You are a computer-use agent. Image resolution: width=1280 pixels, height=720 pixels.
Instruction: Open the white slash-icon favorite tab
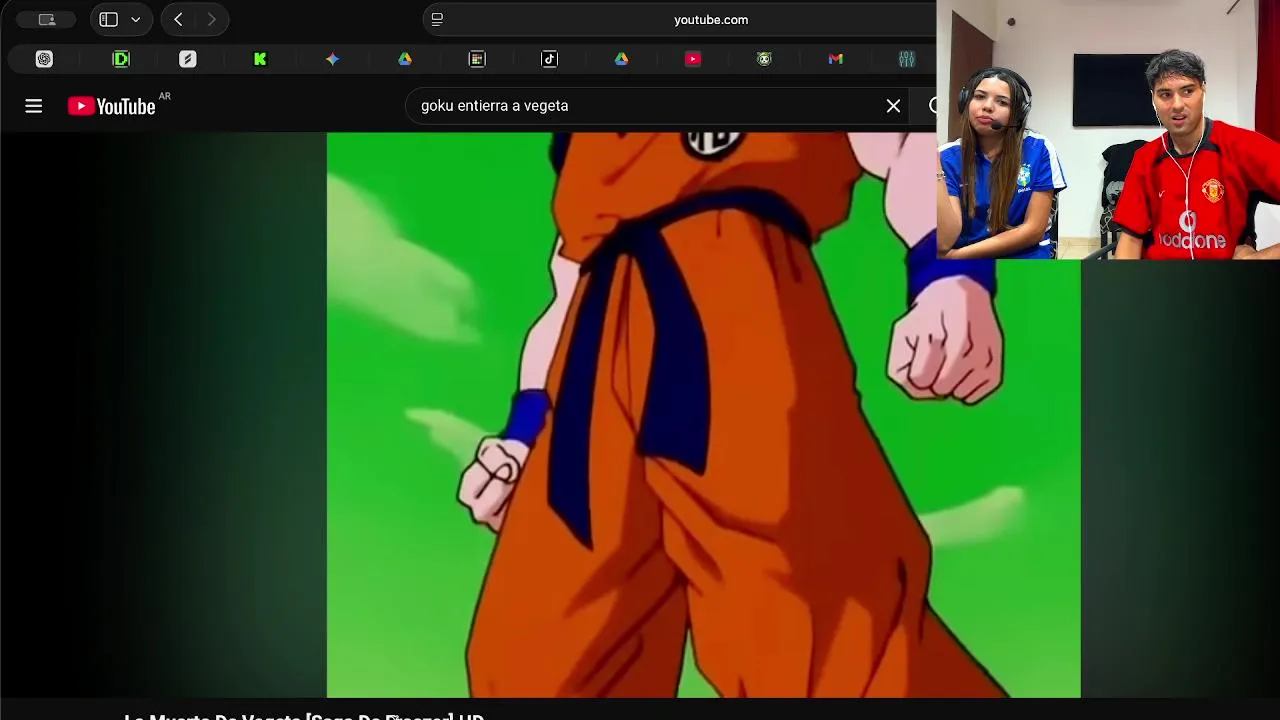[x=188, y=59]
